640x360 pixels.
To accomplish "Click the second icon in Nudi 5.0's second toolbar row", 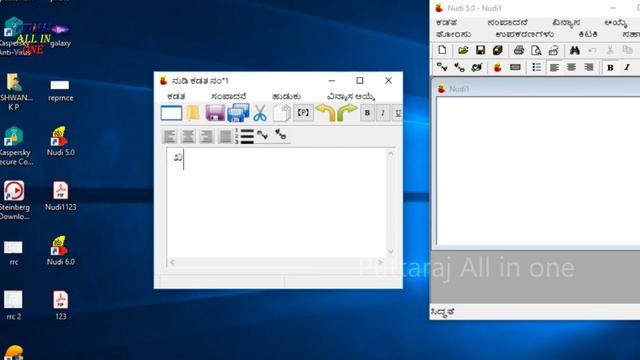I will (460, 67).
